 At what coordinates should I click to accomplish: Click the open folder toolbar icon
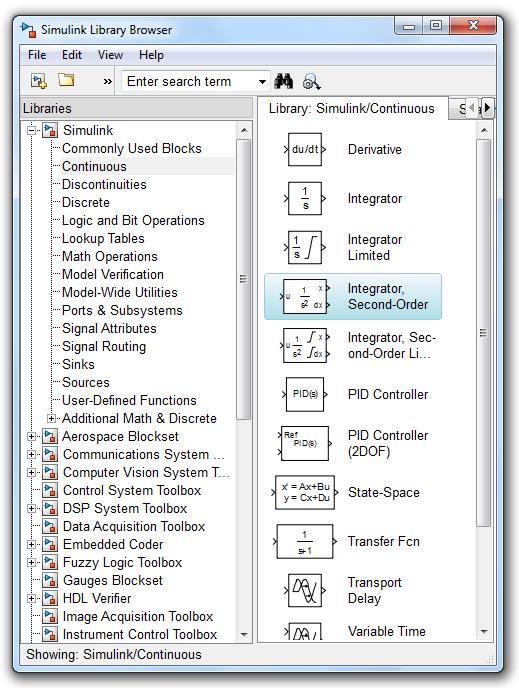66,80
